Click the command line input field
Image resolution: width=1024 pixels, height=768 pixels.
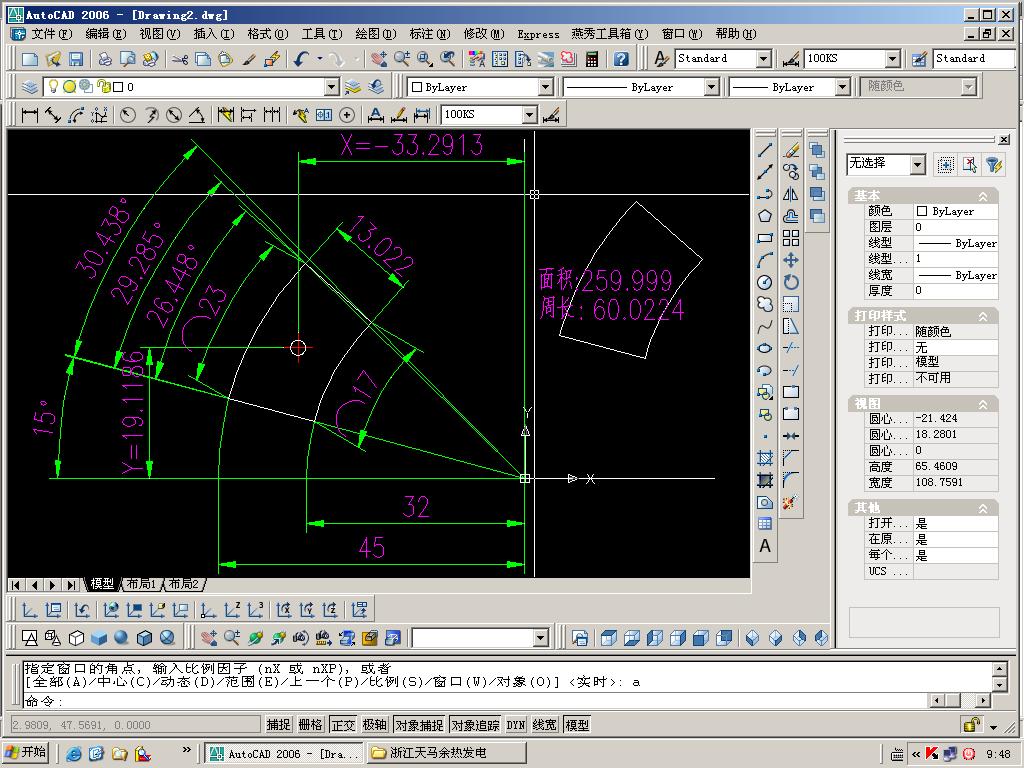[x=475, y=701]
